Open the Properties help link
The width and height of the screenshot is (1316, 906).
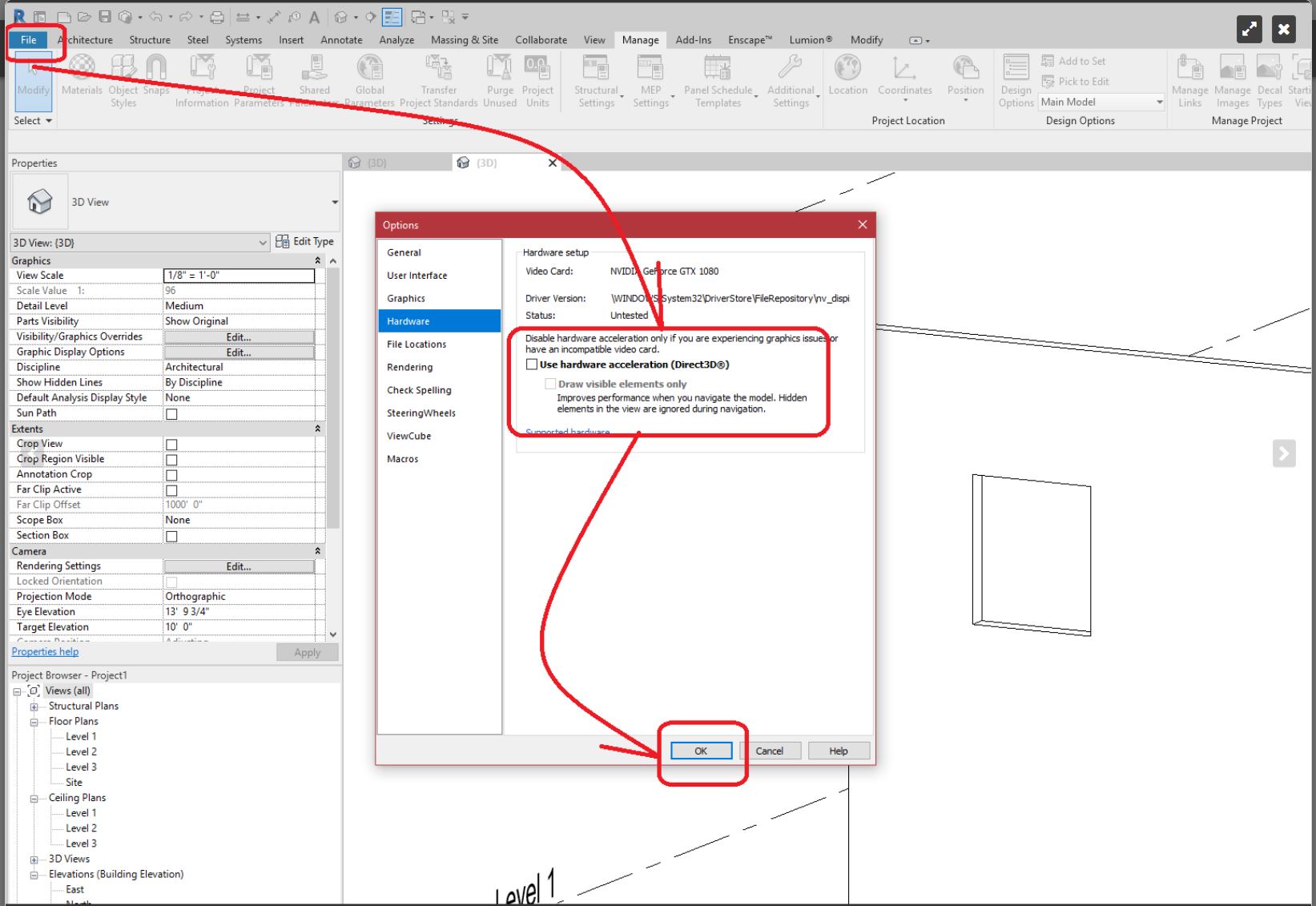coord(45,651)
